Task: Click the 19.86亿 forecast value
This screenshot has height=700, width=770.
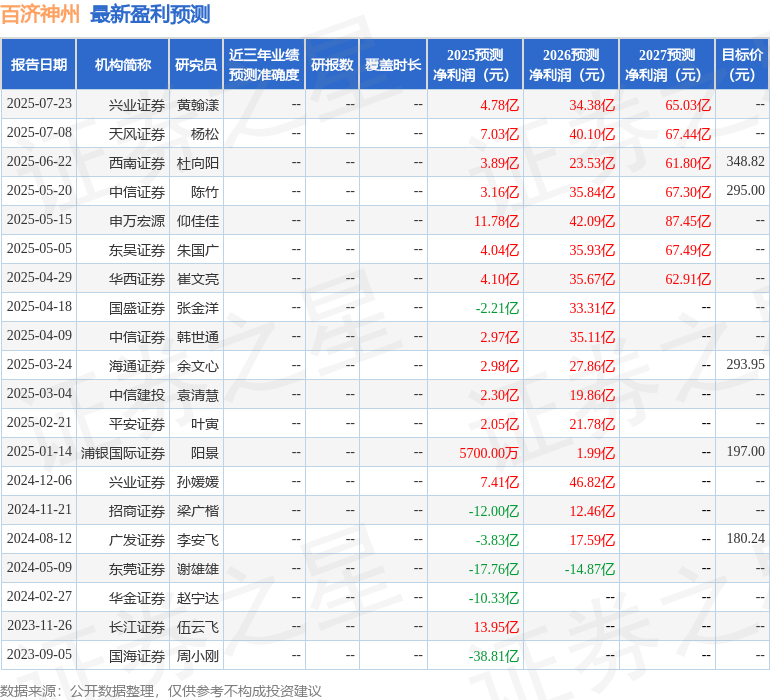Action: coord(592,395)
